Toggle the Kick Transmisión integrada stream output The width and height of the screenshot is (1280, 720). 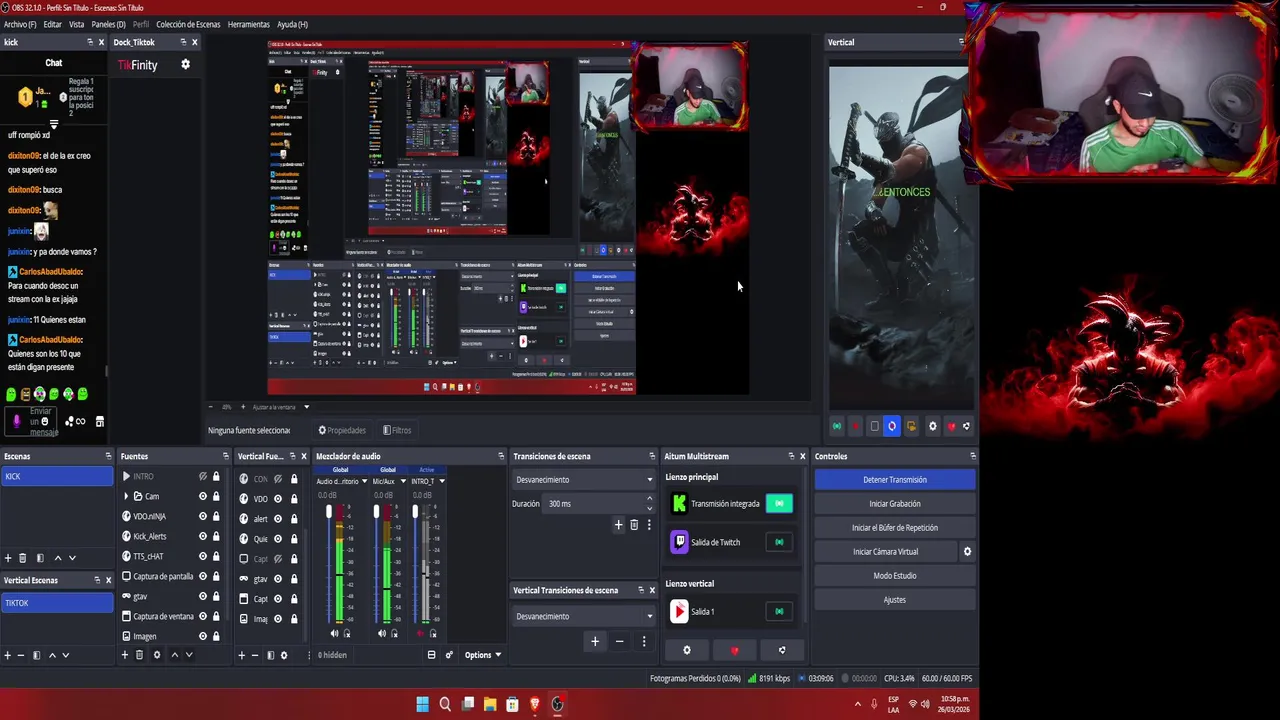point(779,503)
